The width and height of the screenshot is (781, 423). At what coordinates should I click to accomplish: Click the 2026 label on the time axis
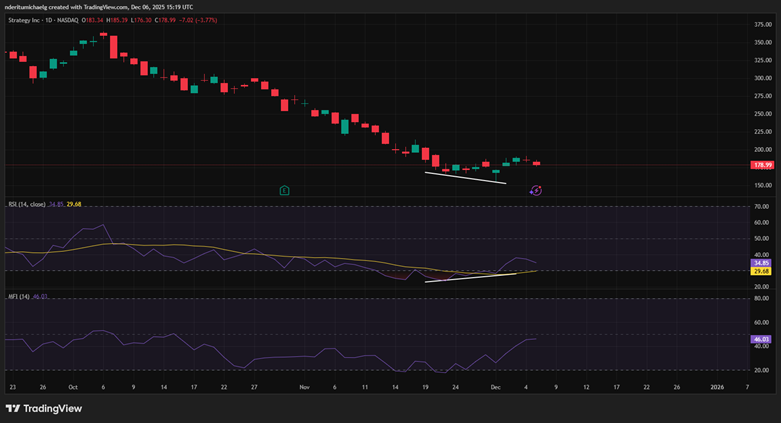(x=716, y=386)
